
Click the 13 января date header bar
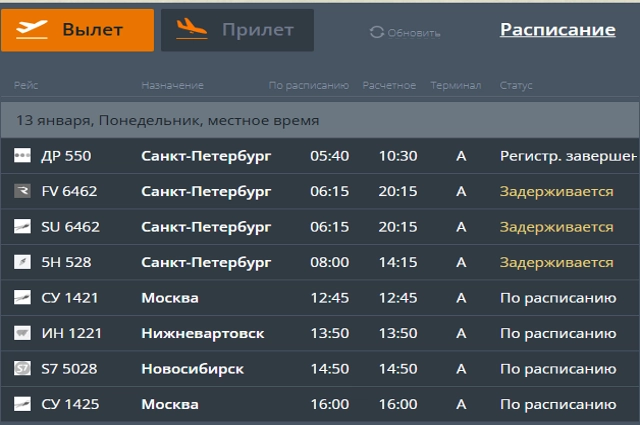click(320, 120)
